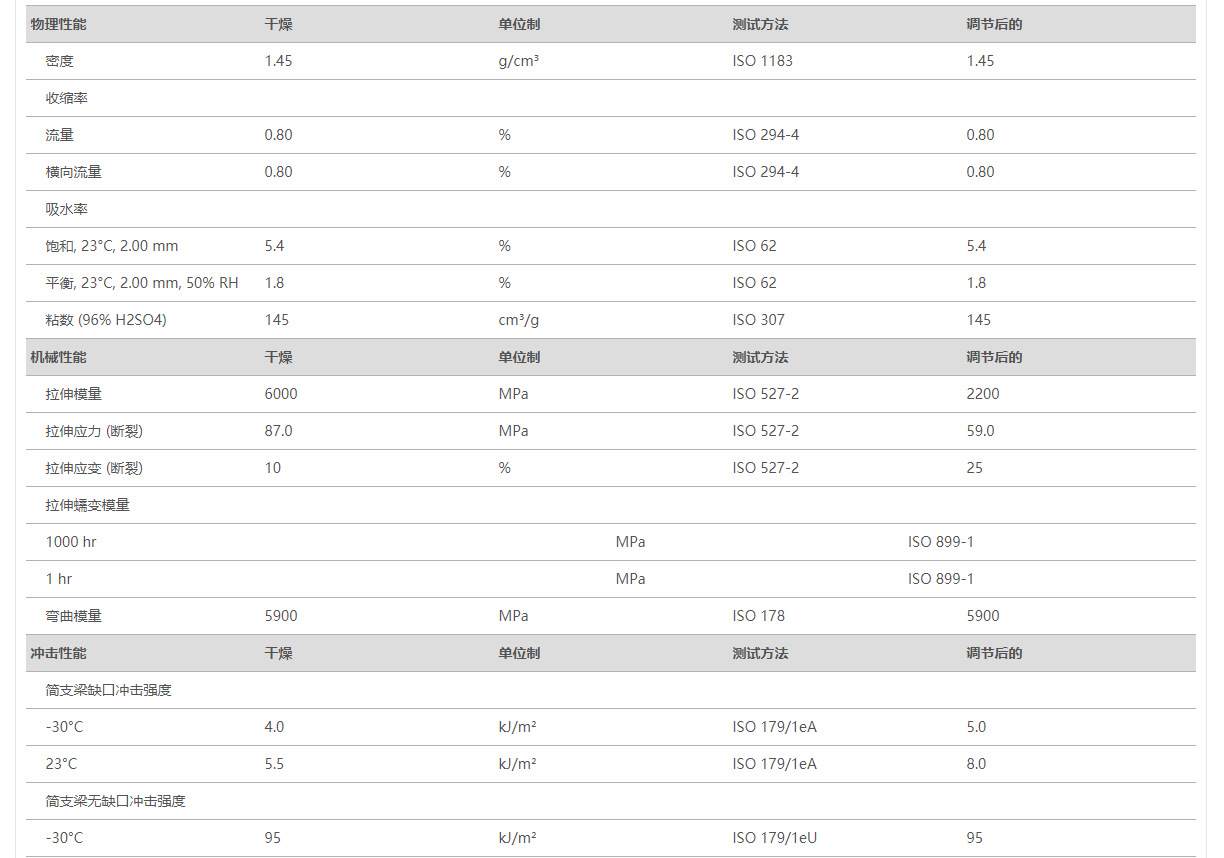Click the 粘数 (96% H2SO4) label
The image size is (1224, 858).
[106, 320]
